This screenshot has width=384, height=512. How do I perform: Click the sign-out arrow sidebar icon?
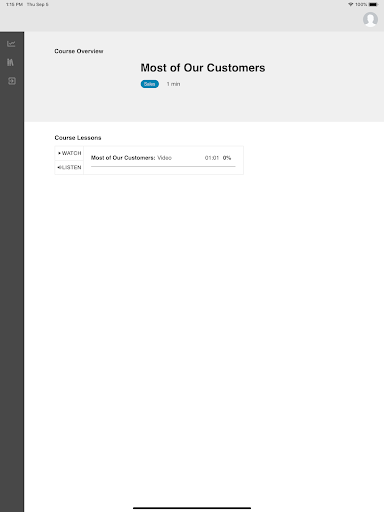(x=12, y=81)
